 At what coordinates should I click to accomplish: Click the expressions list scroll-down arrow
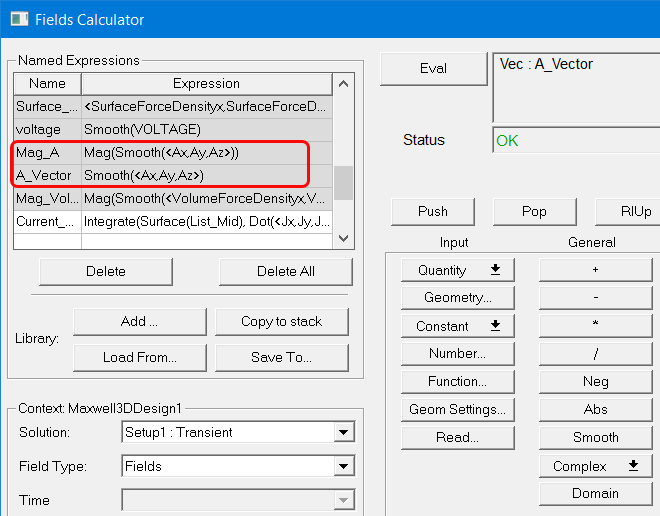pyautogui.click(x=343, y=239)
